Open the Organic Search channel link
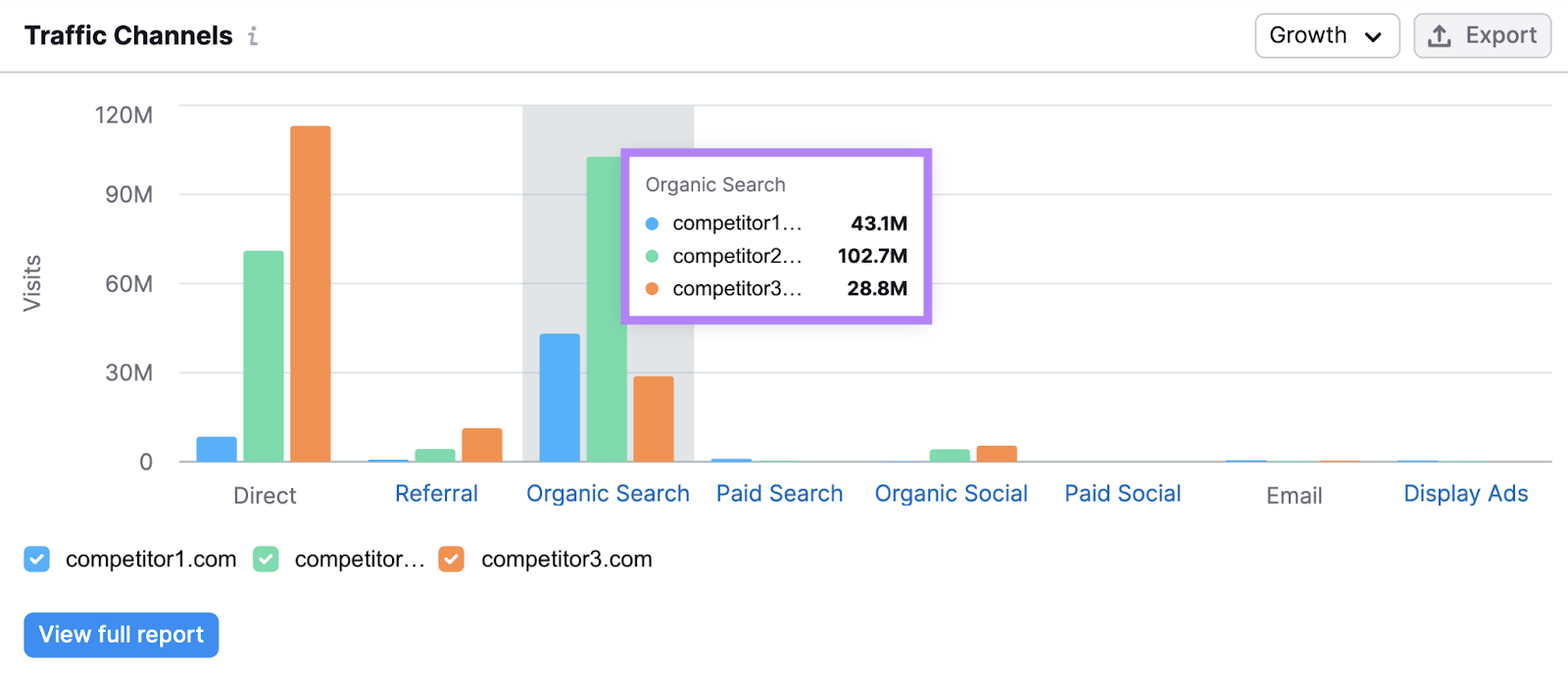 coord(607,493)
